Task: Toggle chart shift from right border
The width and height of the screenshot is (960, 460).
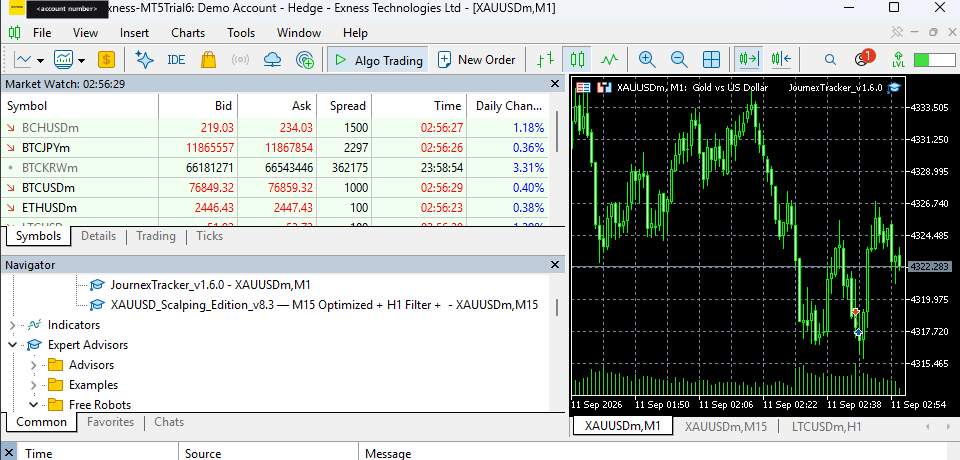Action: coord(781,60)
